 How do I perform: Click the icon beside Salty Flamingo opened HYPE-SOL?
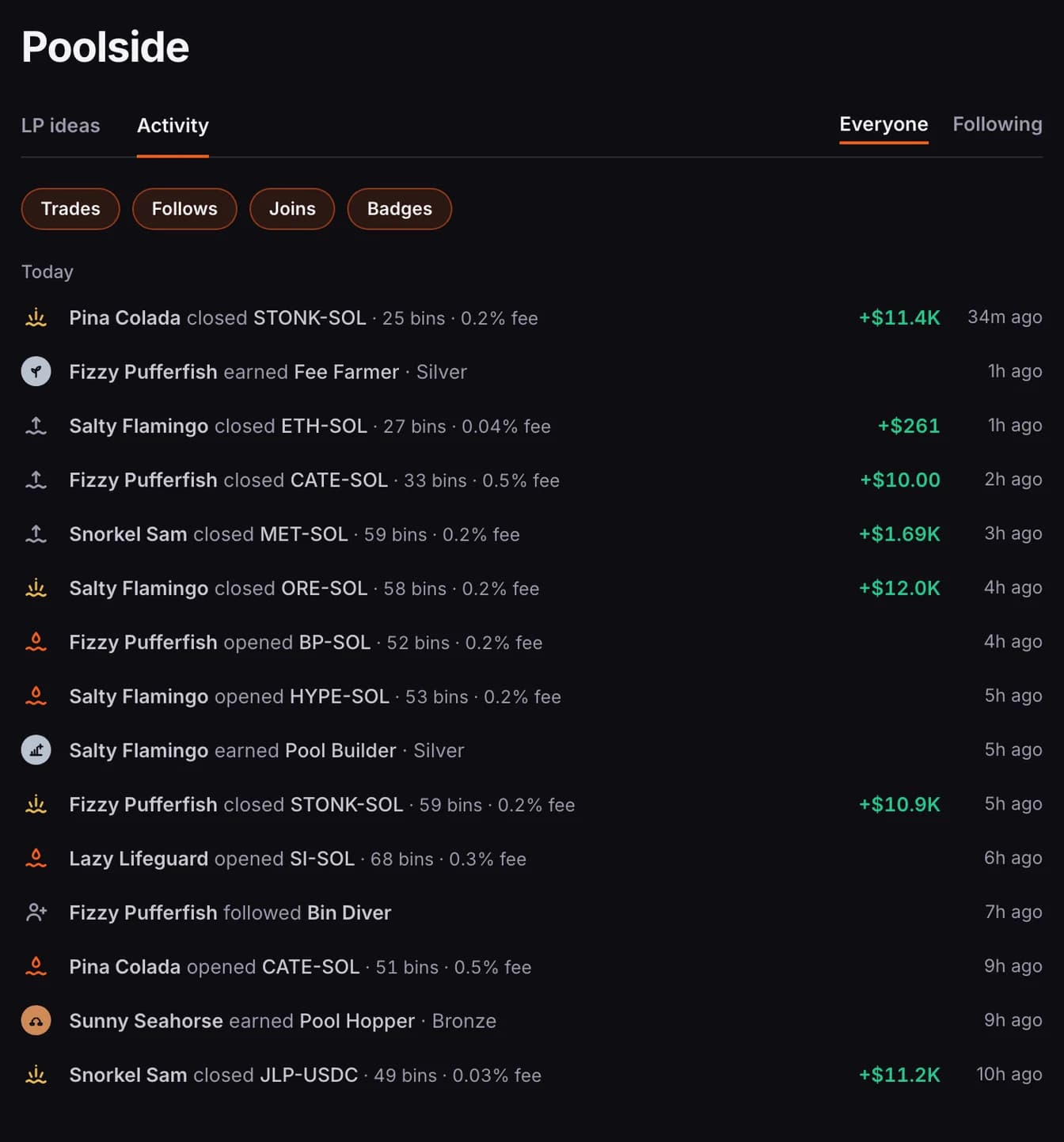point(36,696)
